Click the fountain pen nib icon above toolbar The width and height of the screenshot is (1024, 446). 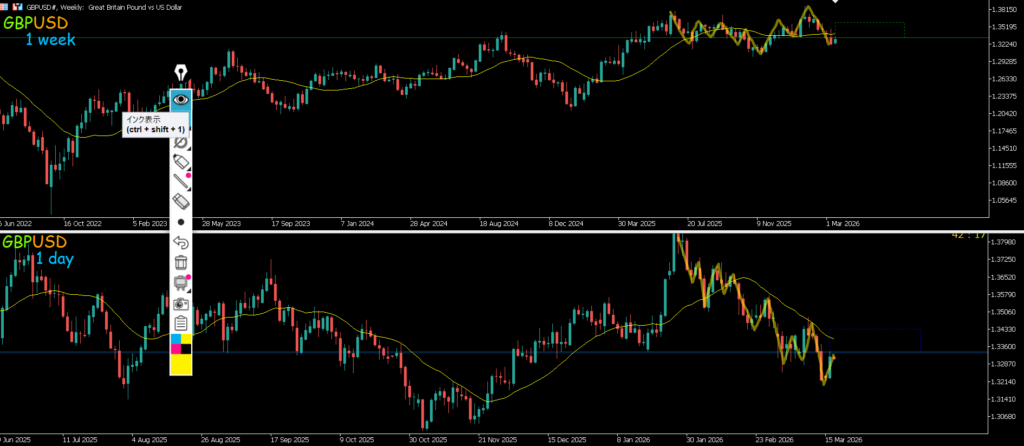click(181, 73)
